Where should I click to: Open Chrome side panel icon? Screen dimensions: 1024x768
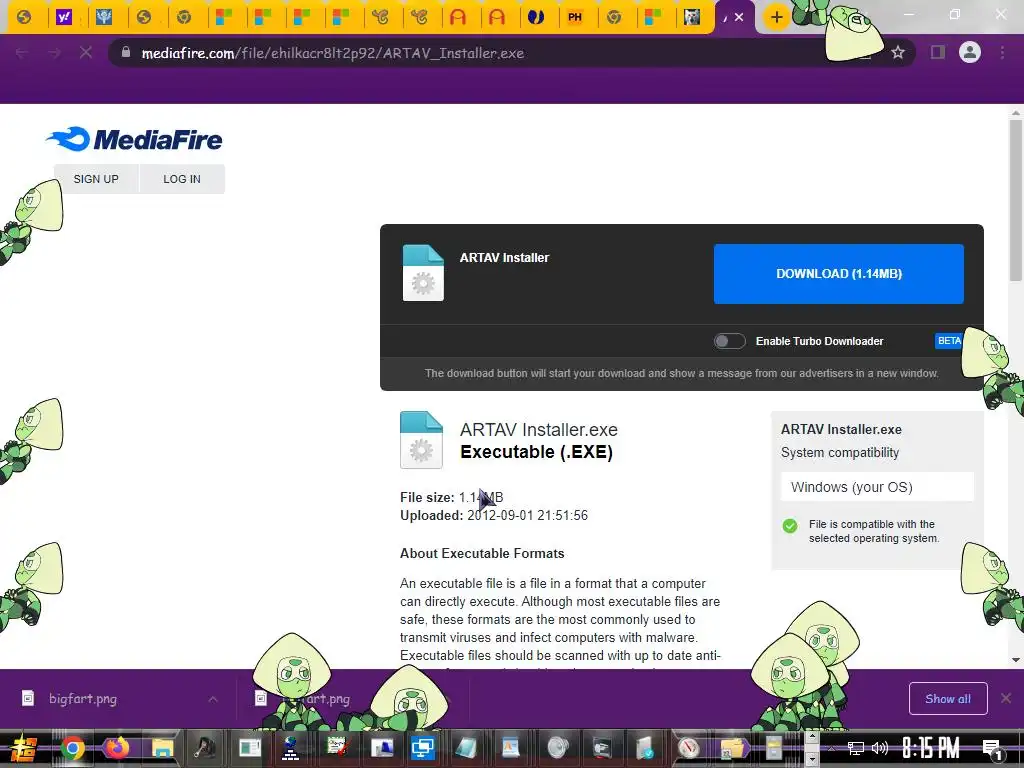(938, 52)
